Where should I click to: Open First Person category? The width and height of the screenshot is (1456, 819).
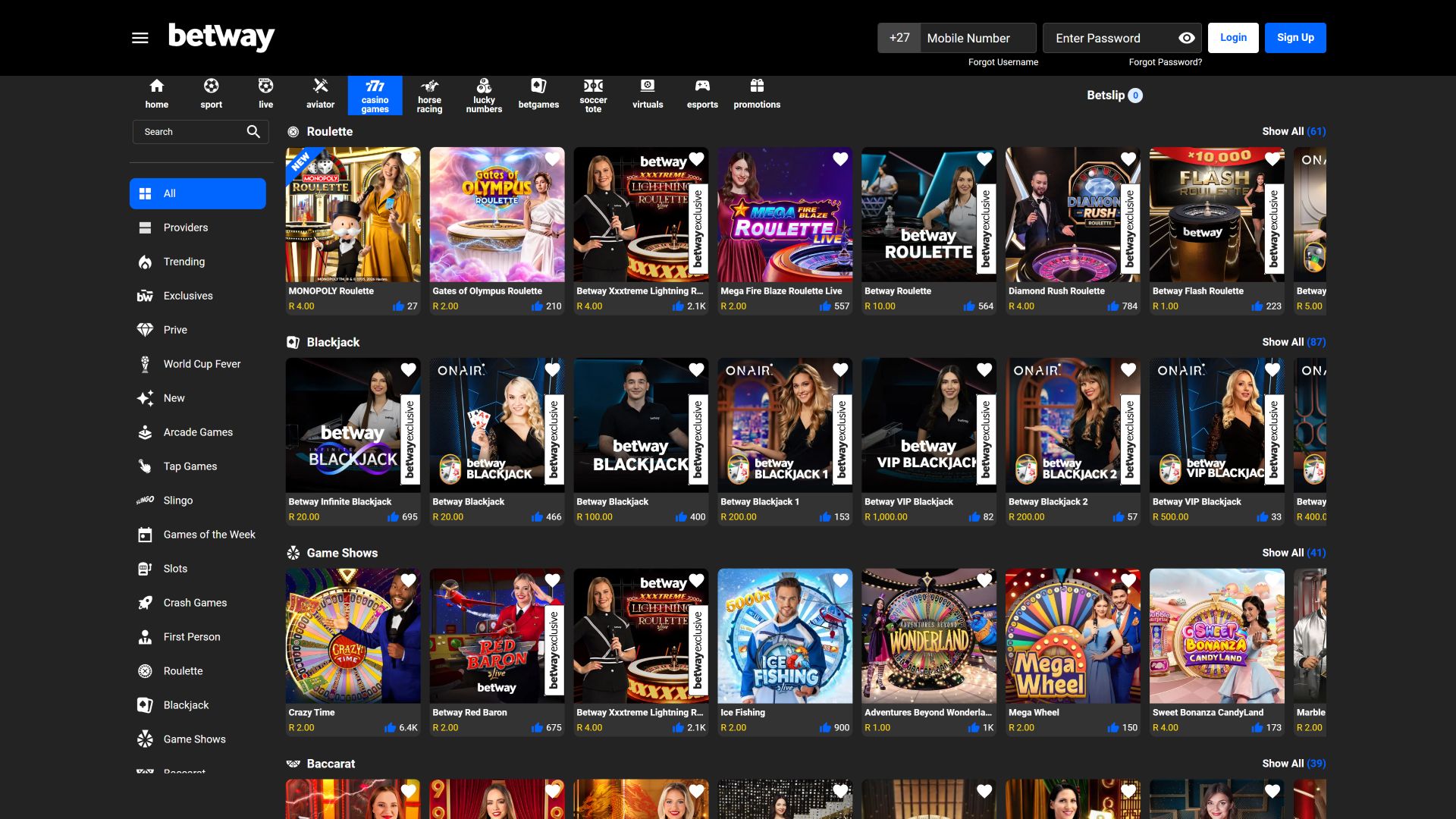(x=198, y=637)
